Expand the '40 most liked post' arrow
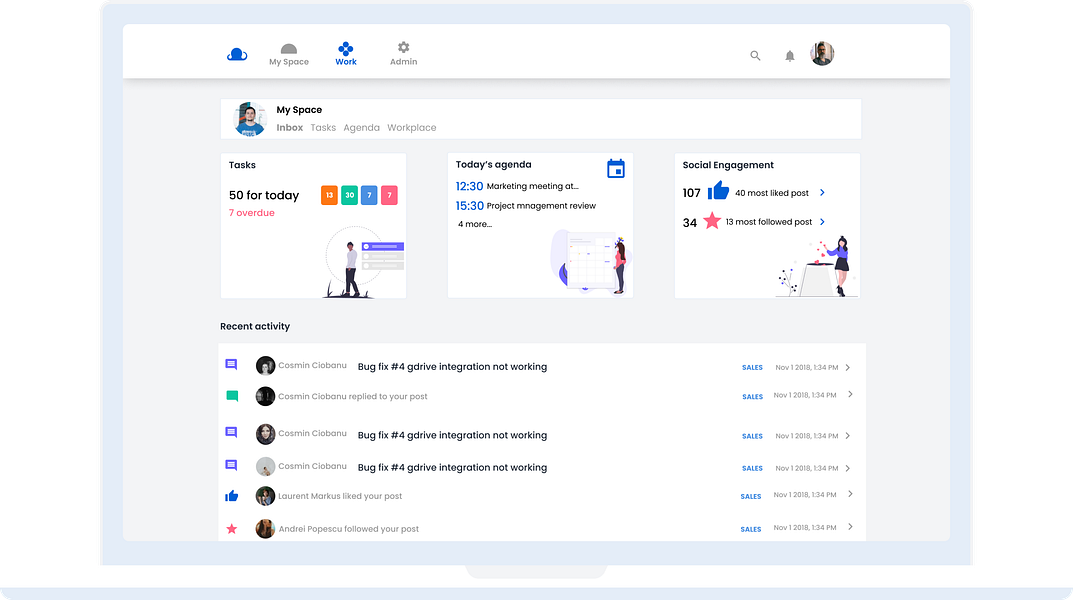The image size is (1073, 600). [823, 193]
